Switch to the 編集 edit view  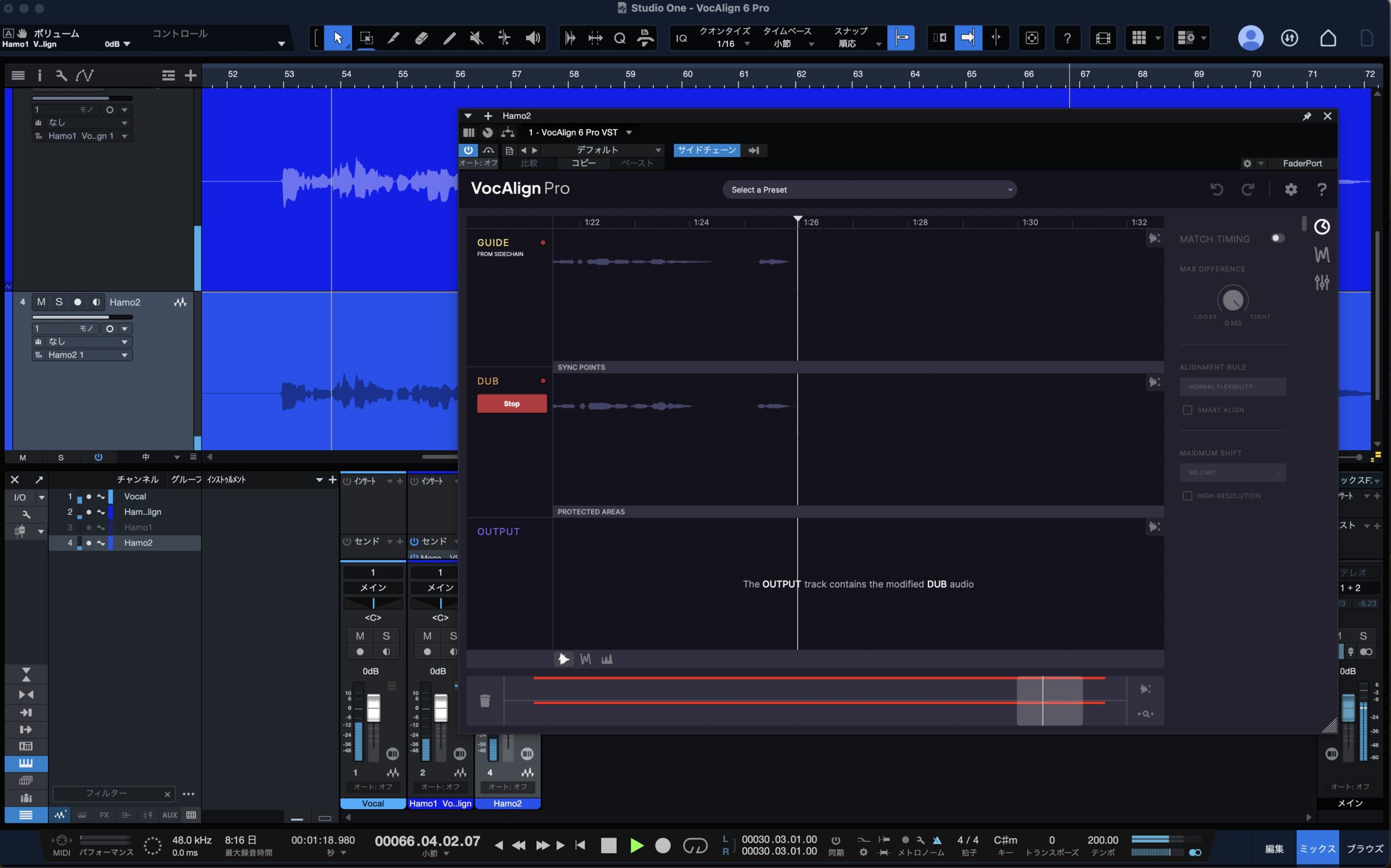click(x=1274, y=848)
